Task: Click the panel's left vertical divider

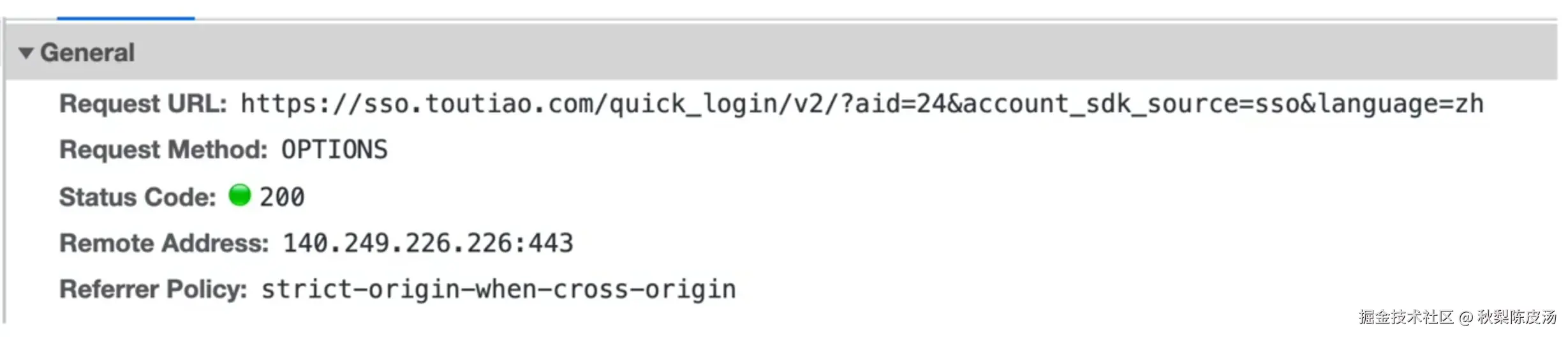Action: coord(4,172)
